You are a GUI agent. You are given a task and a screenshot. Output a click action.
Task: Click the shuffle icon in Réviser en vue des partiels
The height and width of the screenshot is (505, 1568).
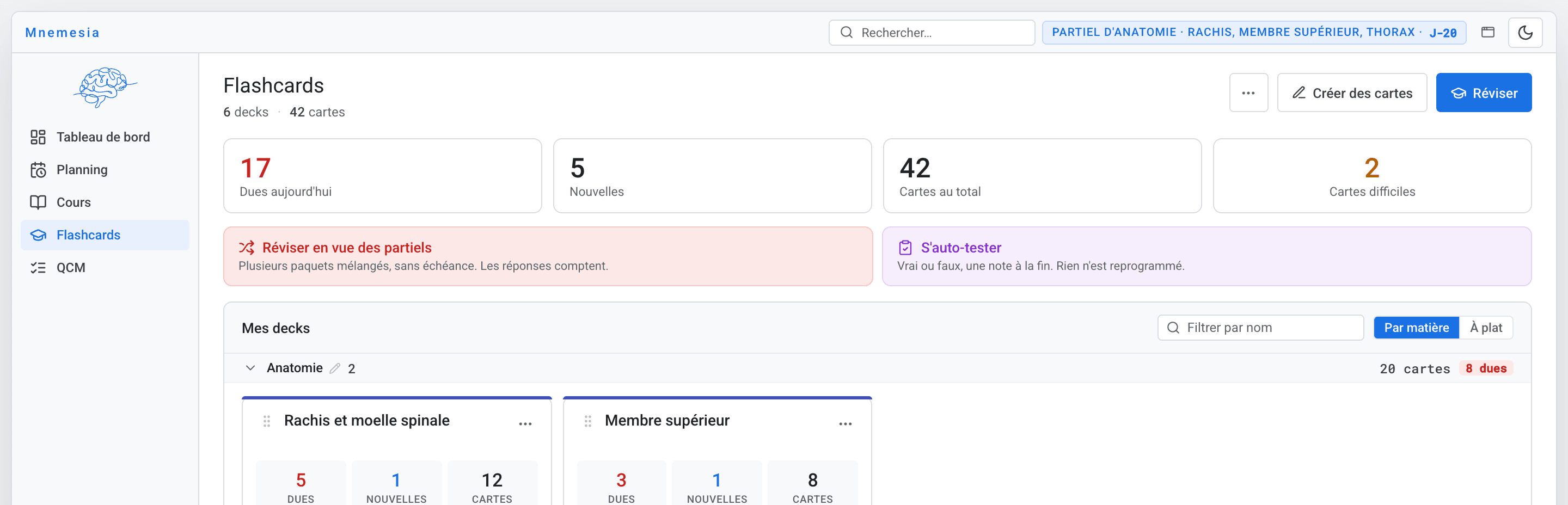pos(247,248)
